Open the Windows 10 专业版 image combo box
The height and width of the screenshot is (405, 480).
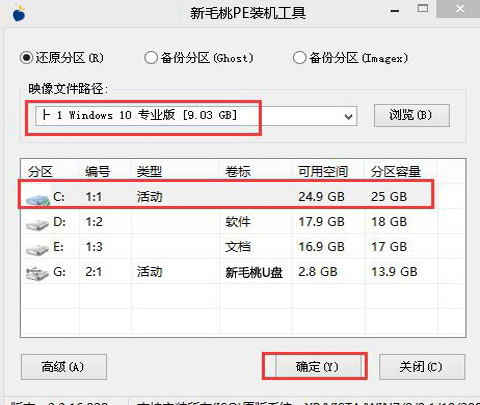coord(196,116)
